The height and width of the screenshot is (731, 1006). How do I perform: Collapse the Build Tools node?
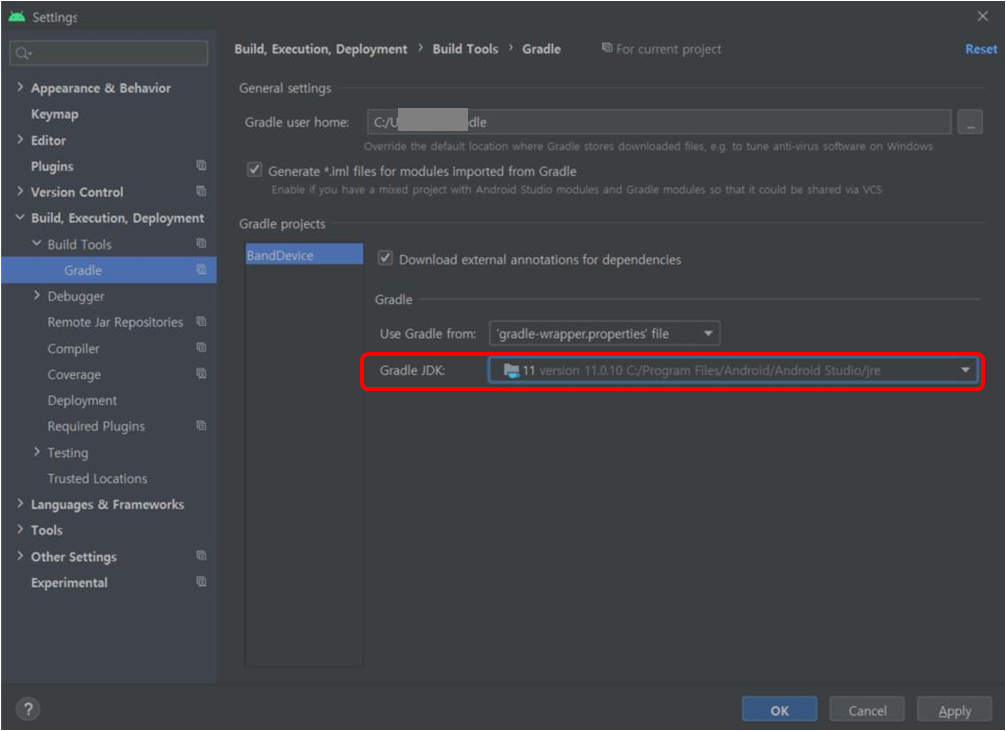pyautogui.click(x=37, y=243)
